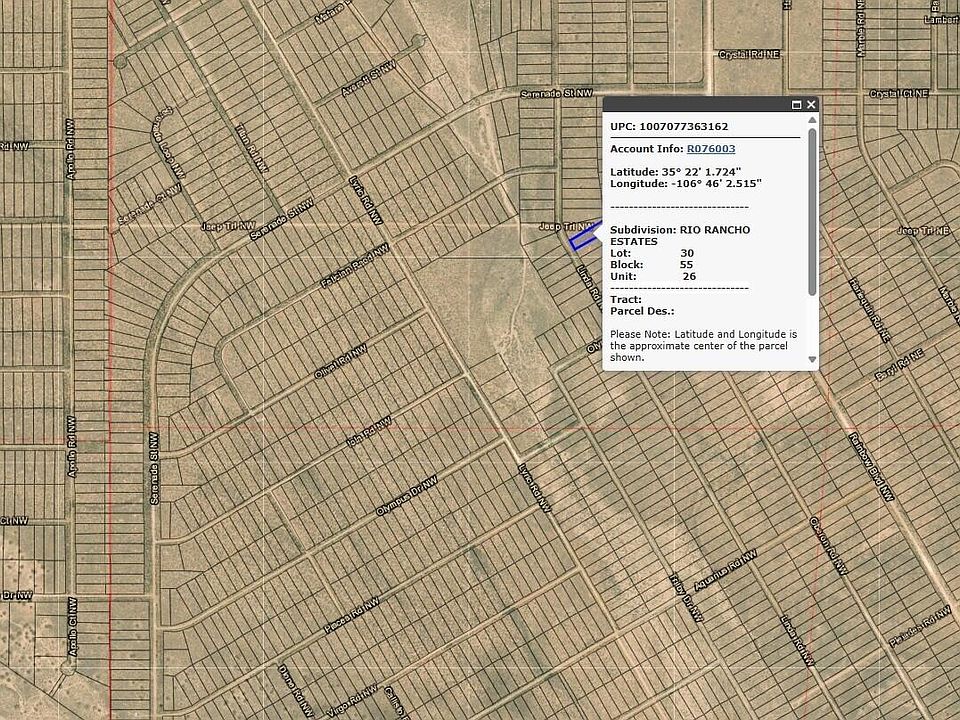This screenshot has width=960, height=720.
Task: Click the Harlequin Rd NE street label
Action: pyautogui.click(x=869, y=310)
